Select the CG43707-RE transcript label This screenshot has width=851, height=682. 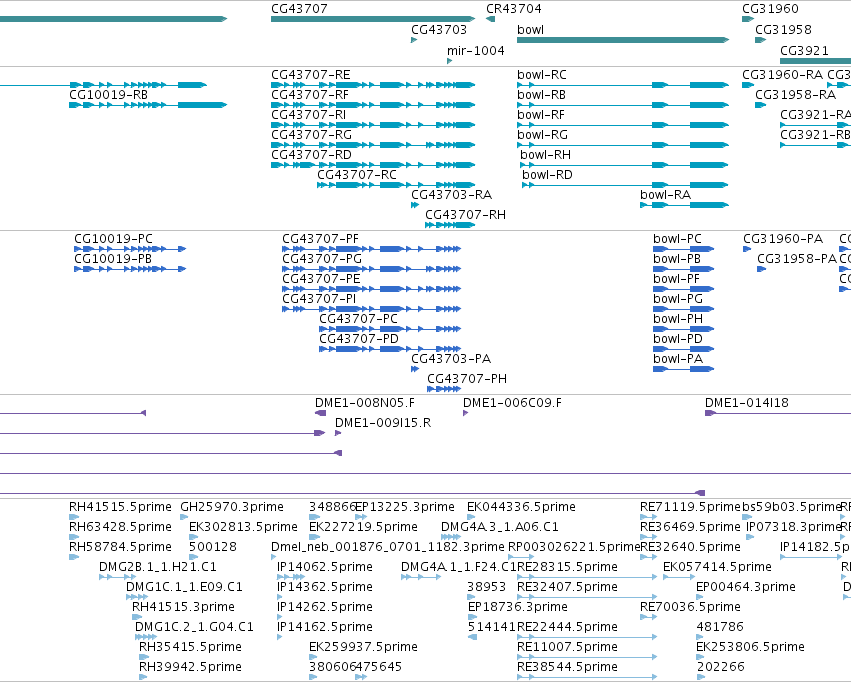click(x=310, y=75)
